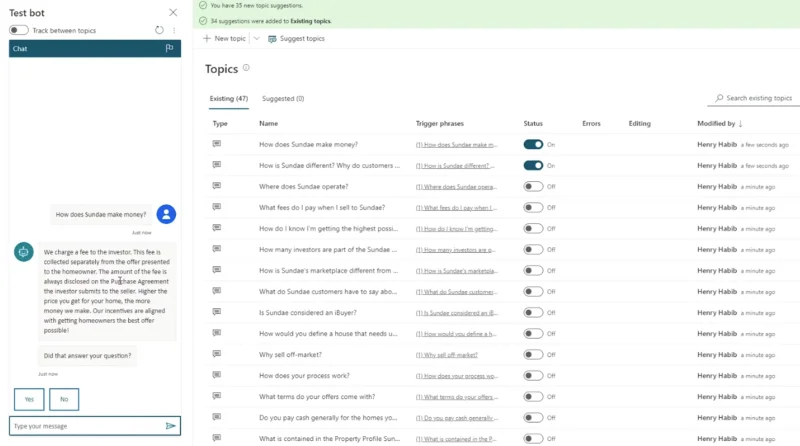Click Suggest topics button
Image resolution: width=800 pixels, height=446 pixels.
coord(296,38)
